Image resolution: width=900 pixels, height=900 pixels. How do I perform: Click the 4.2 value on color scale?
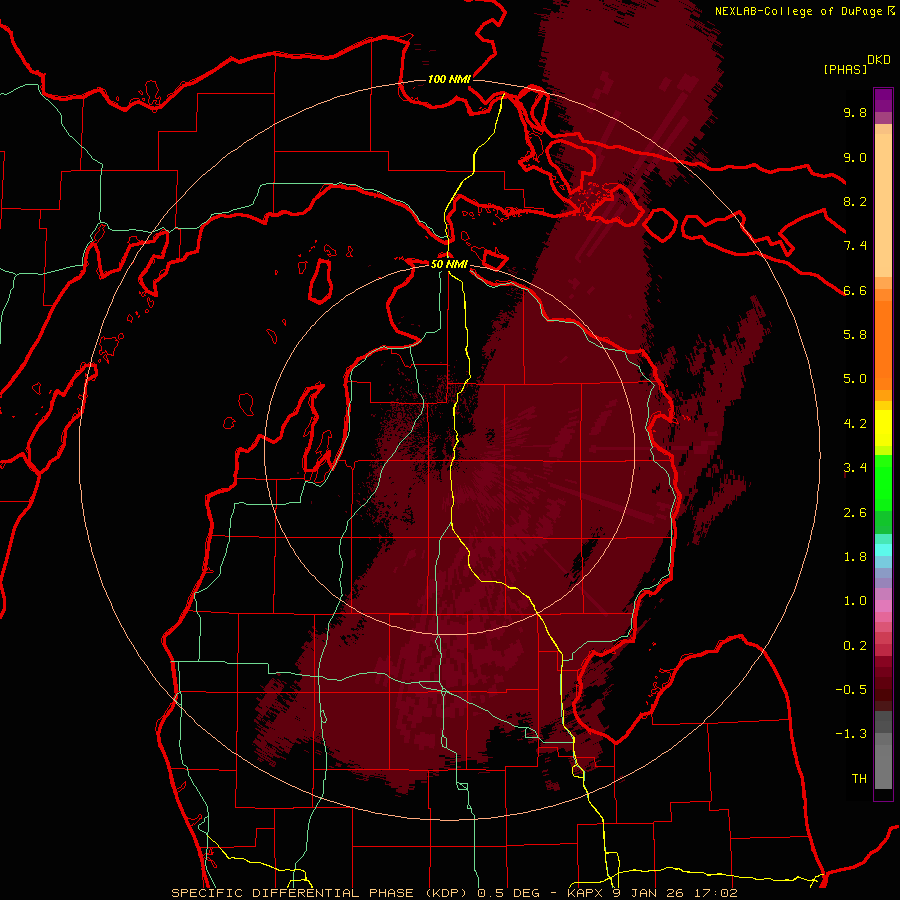[855, 424]
